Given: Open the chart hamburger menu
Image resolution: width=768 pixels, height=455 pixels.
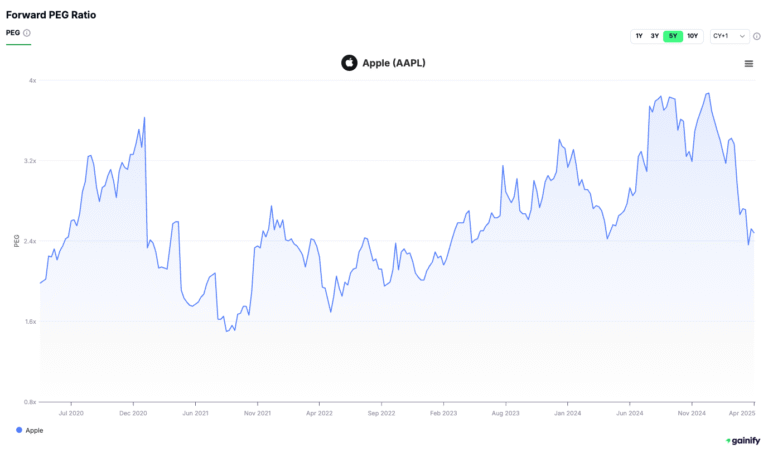Looking at the screenshot, I should click(x=748, y=64).
